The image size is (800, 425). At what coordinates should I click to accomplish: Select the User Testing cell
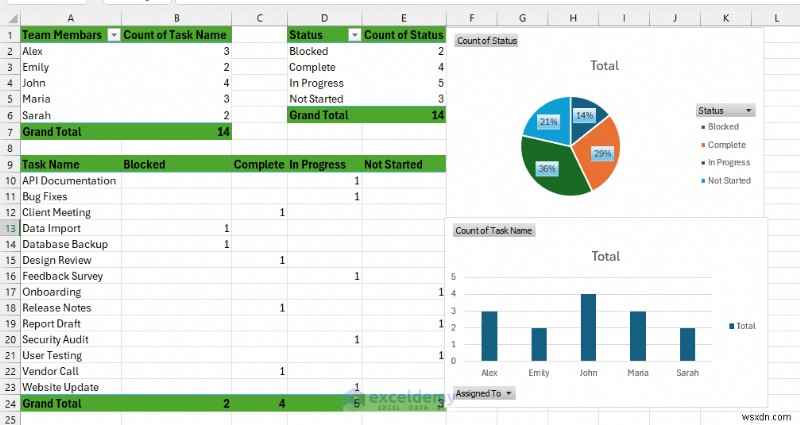pos(71,355)
